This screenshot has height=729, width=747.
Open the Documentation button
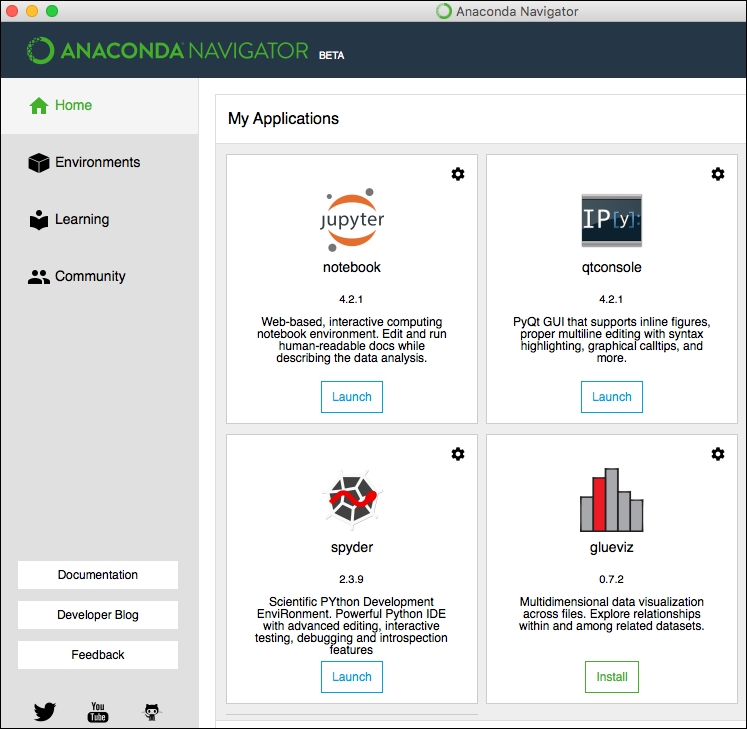point(98,575)
